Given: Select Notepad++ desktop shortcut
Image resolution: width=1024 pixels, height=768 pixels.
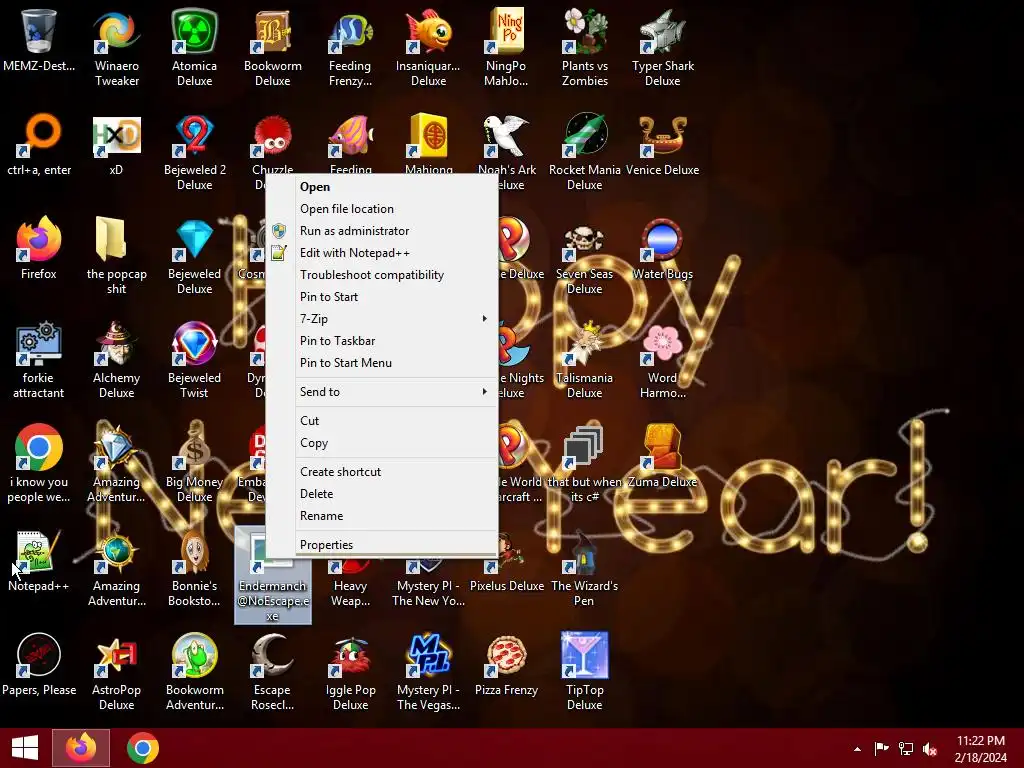Looking at the screenshot, I should click(x=39, y=551).
